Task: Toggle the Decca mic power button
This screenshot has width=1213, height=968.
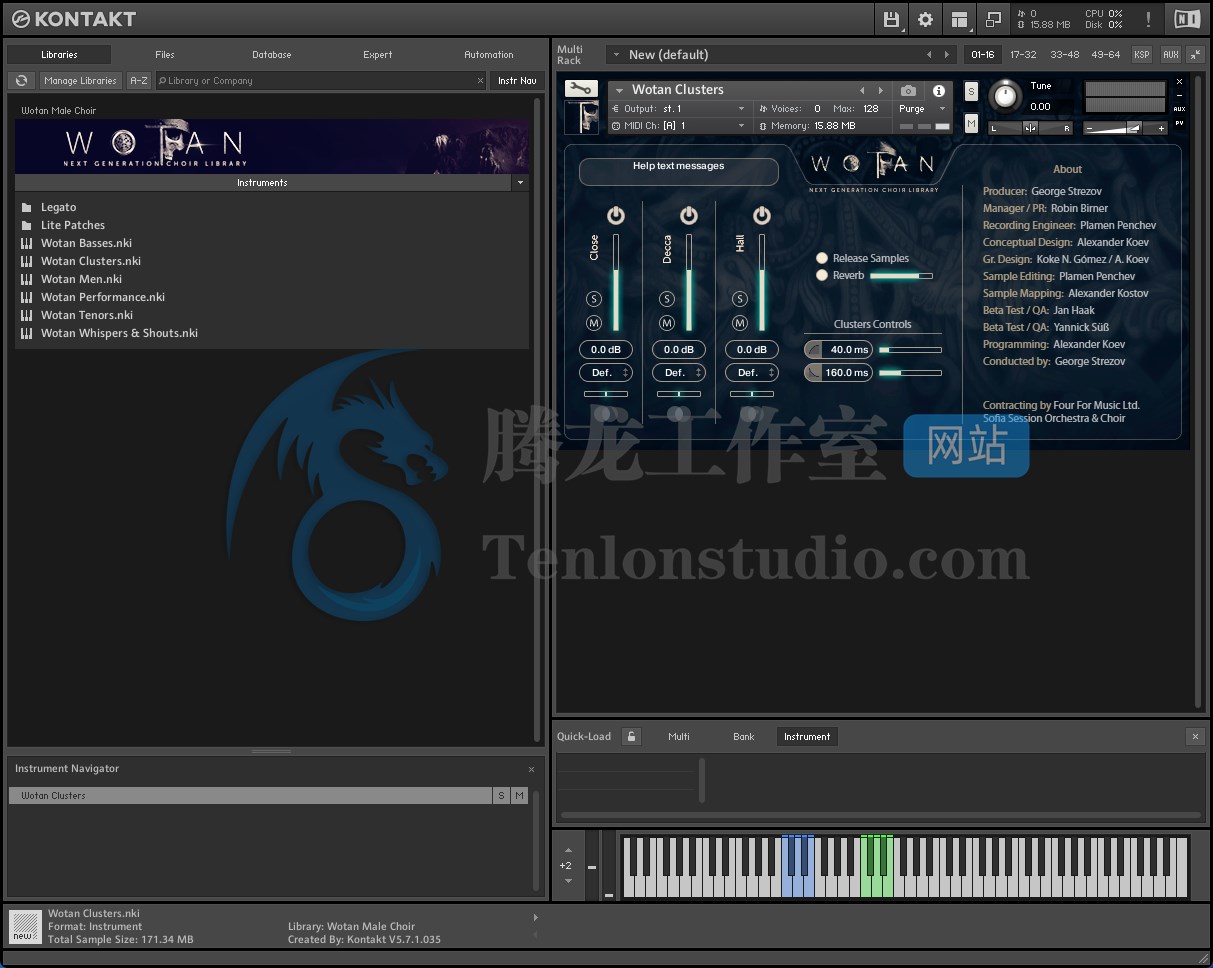Action: pos(688,215)
